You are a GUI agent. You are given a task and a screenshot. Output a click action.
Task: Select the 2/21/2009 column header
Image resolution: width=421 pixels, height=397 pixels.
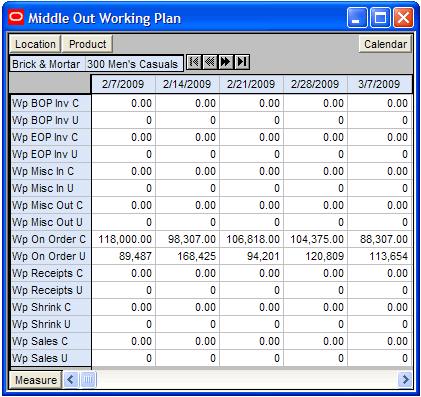pos(251,84)
